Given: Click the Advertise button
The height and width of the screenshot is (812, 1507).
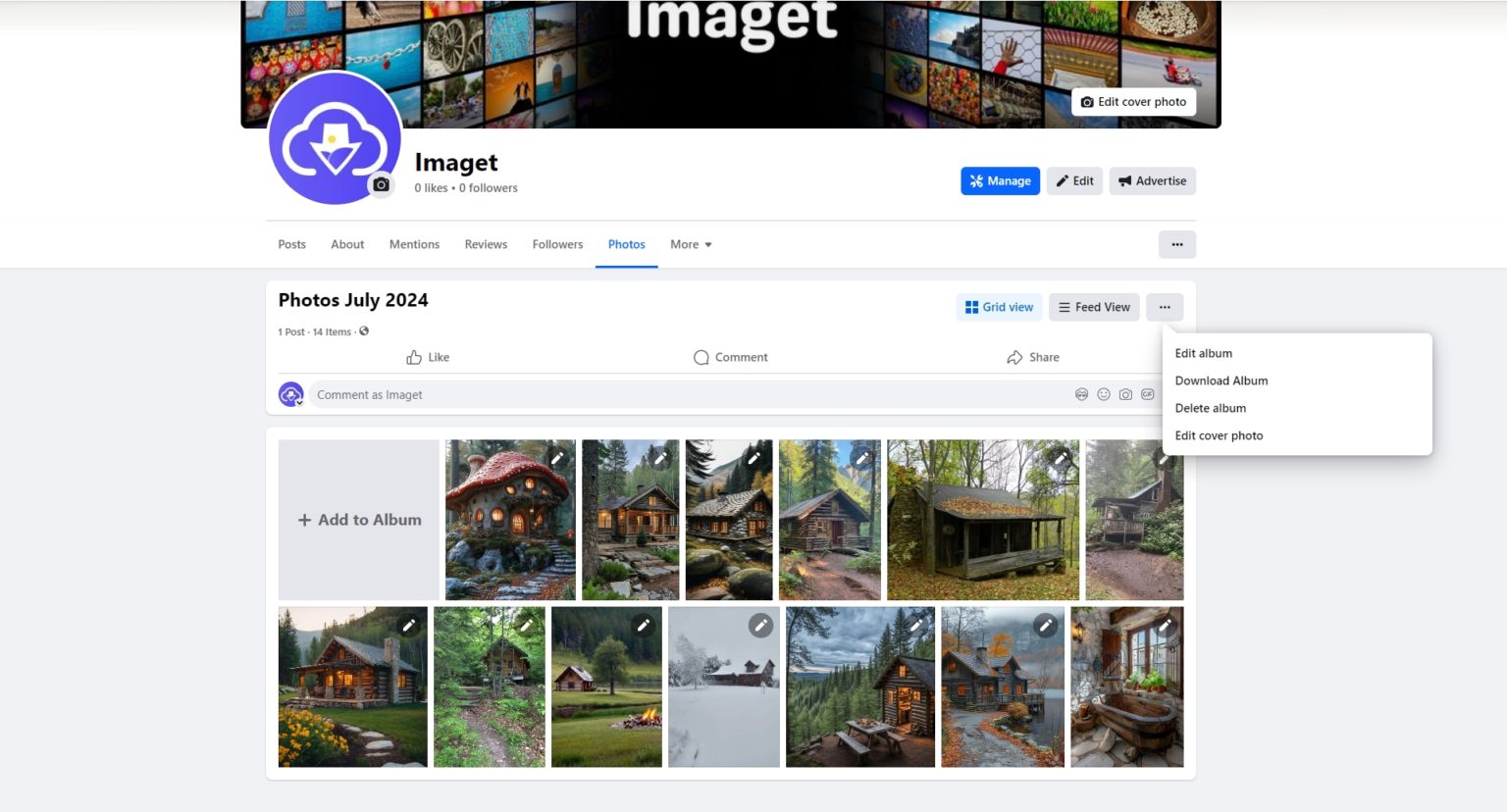Looking at the screenshot, I should tap(1152, 180).
